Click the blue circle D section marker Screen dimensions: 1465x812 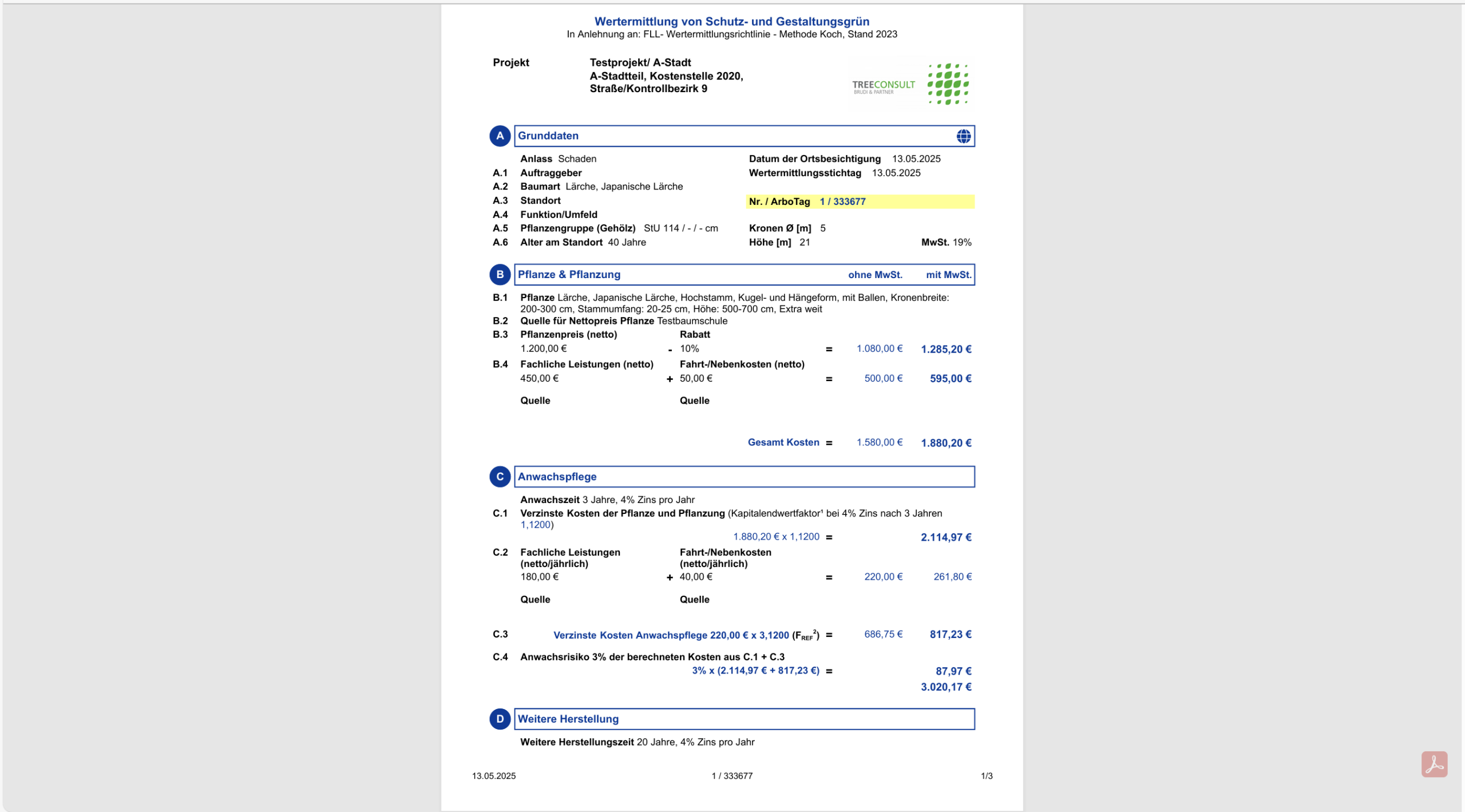500,719
